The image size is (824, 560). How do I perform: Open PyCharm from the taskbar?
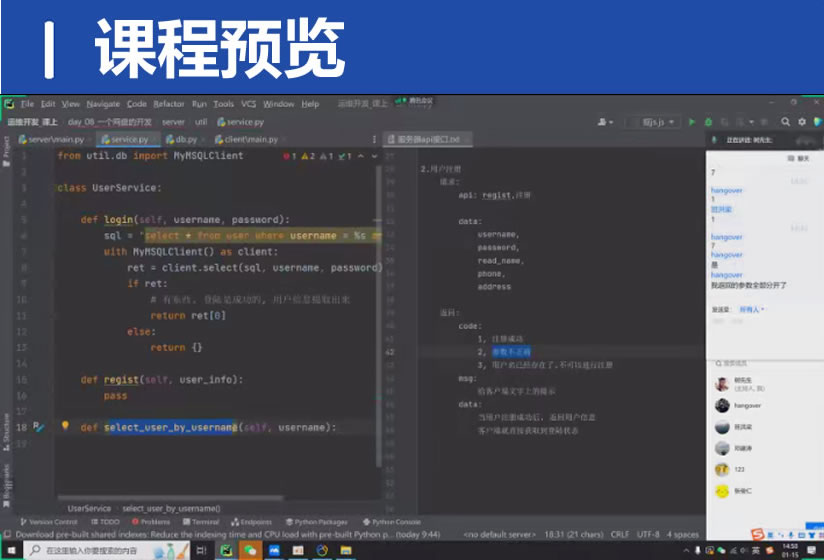pos(226,551)
